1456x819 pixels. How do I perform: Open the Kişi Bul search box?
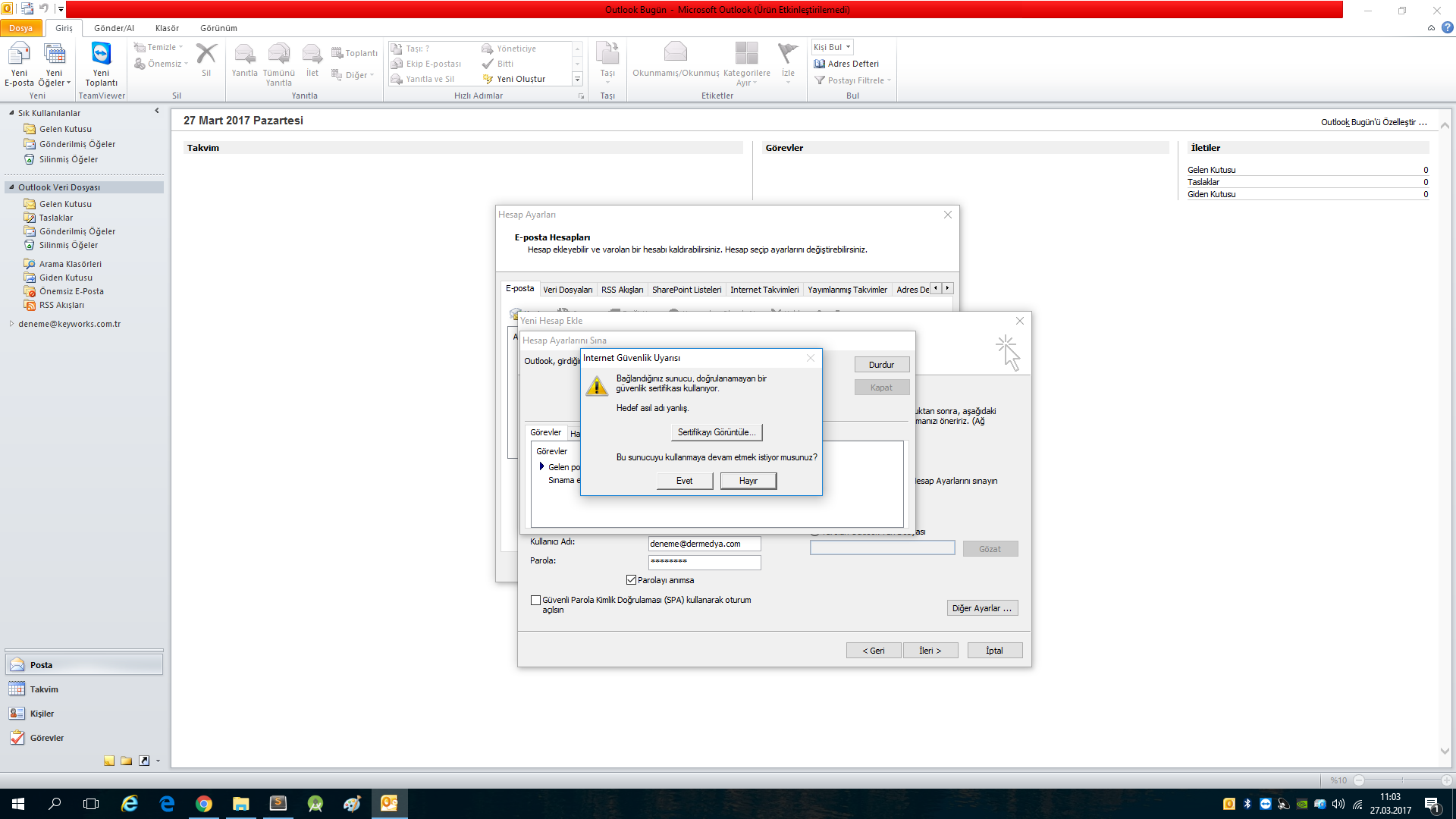tap(832, 47)
